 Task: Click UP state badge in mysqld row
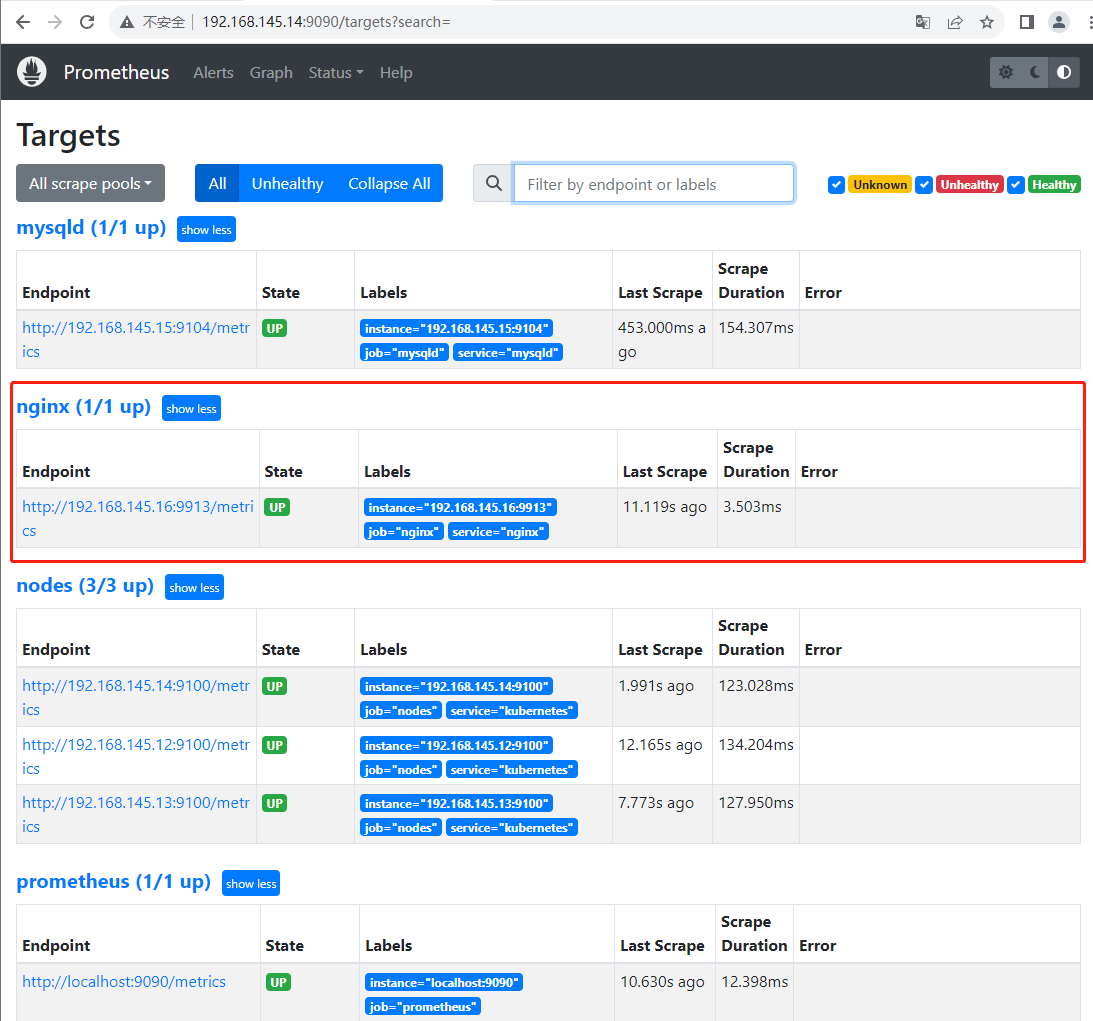point(275,328)
